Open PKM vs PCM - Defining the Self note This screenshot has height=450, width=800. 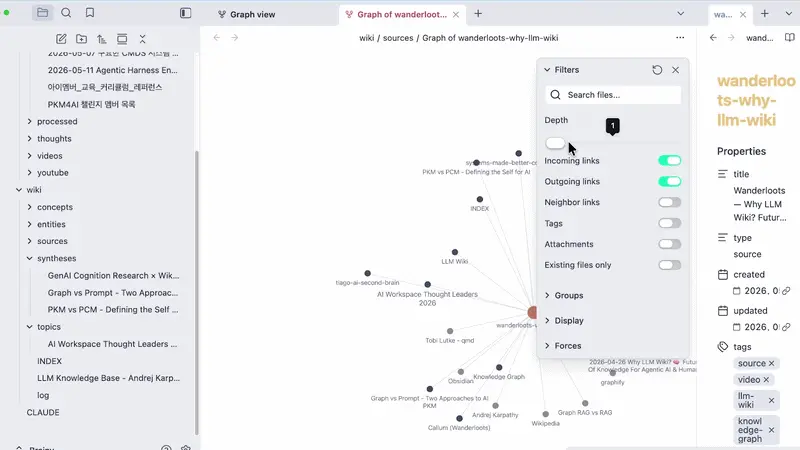point(113,310)
